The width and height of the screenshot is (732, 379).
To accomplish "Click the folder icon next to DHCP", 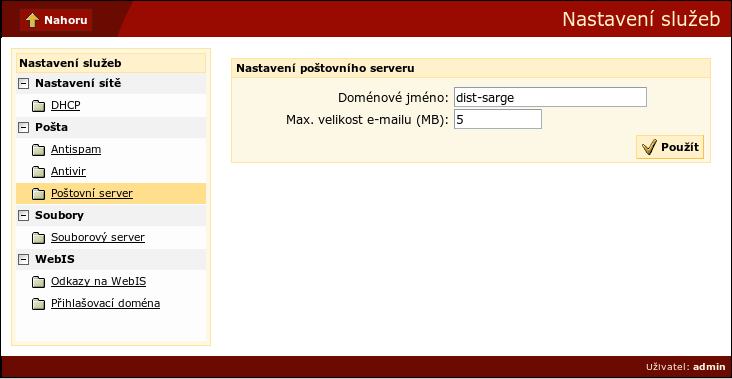I will [39, 106].
